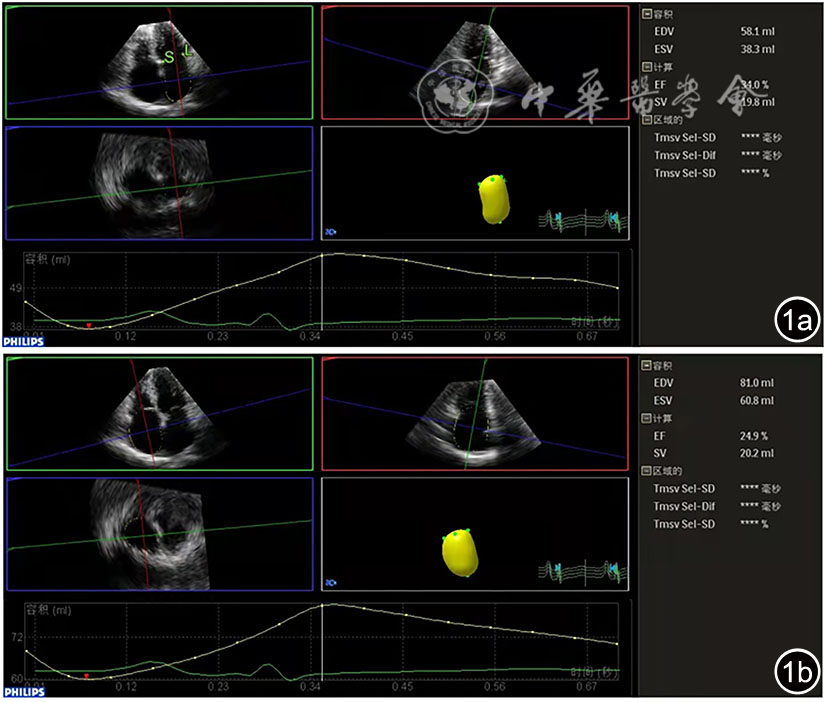
Task: Collapse the 计算 section in bottom results panel
Action: click(645, 418)
